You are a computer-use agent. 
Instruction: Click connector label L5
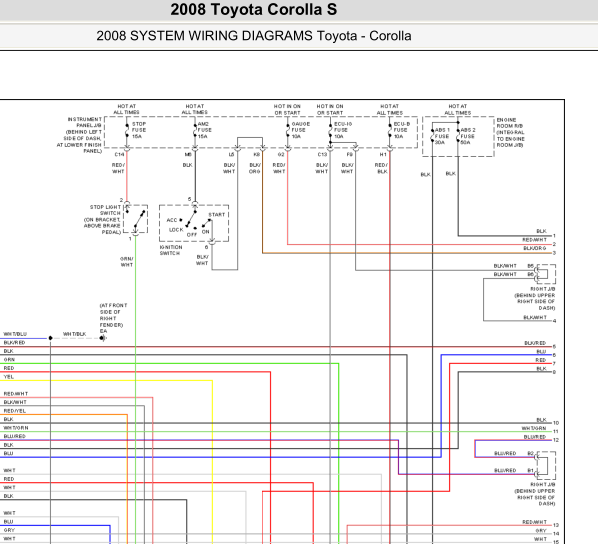tap(231, 155)
